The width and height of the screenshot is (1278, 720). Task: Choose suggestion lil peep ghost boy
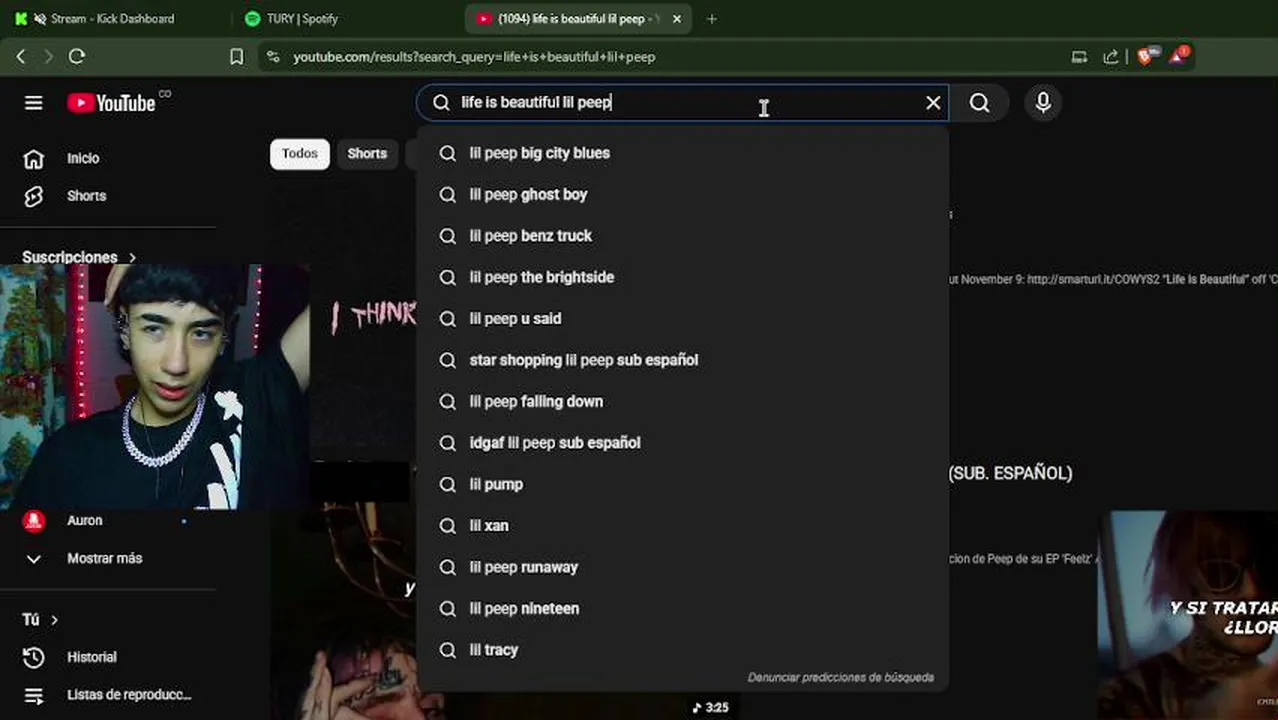point(682,194)
